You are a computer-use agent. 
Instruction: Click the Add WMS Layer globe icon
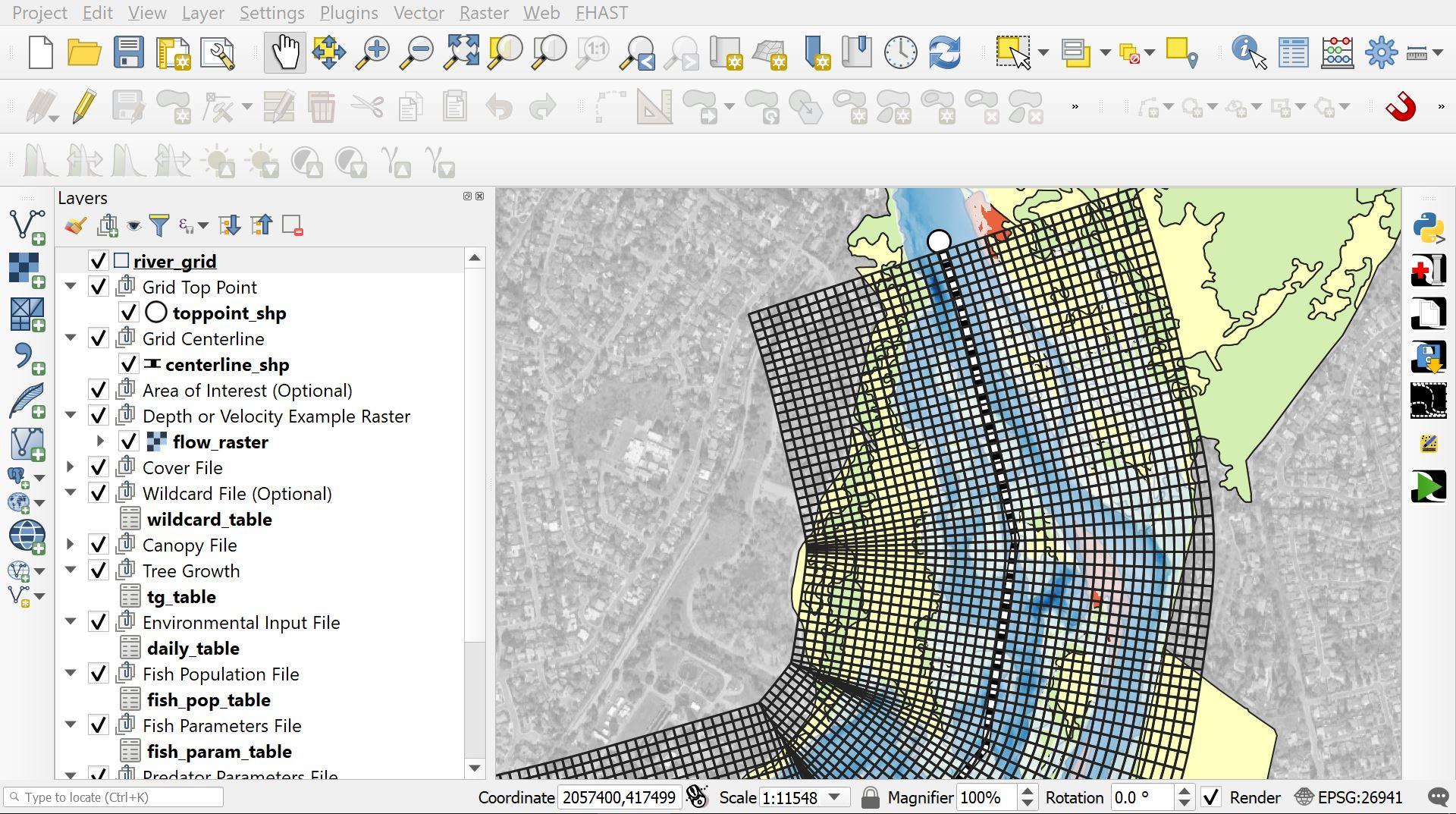pyautogui.click(x=27, y=536)
